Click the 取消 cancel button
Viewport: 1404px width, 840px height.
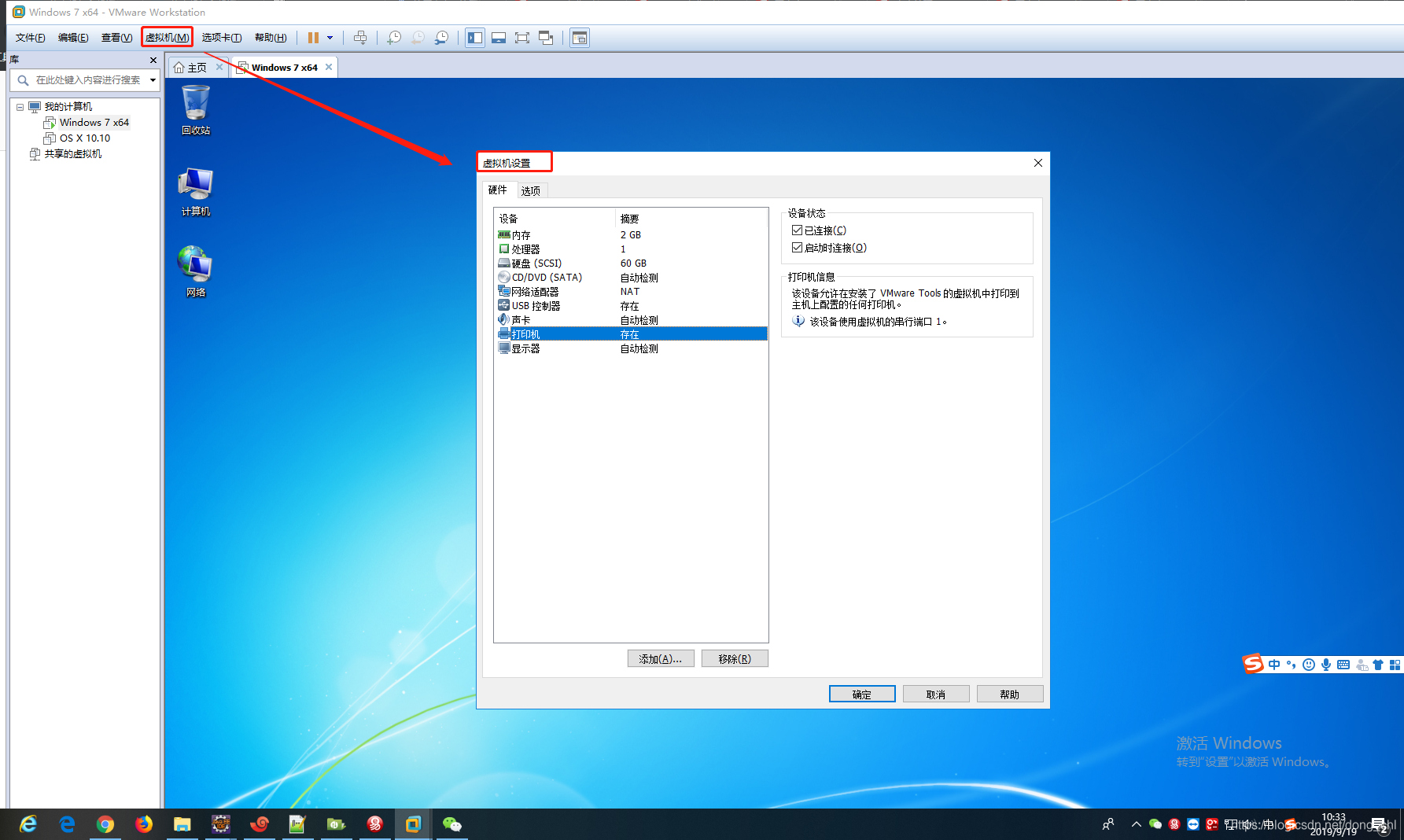[936, 694]
